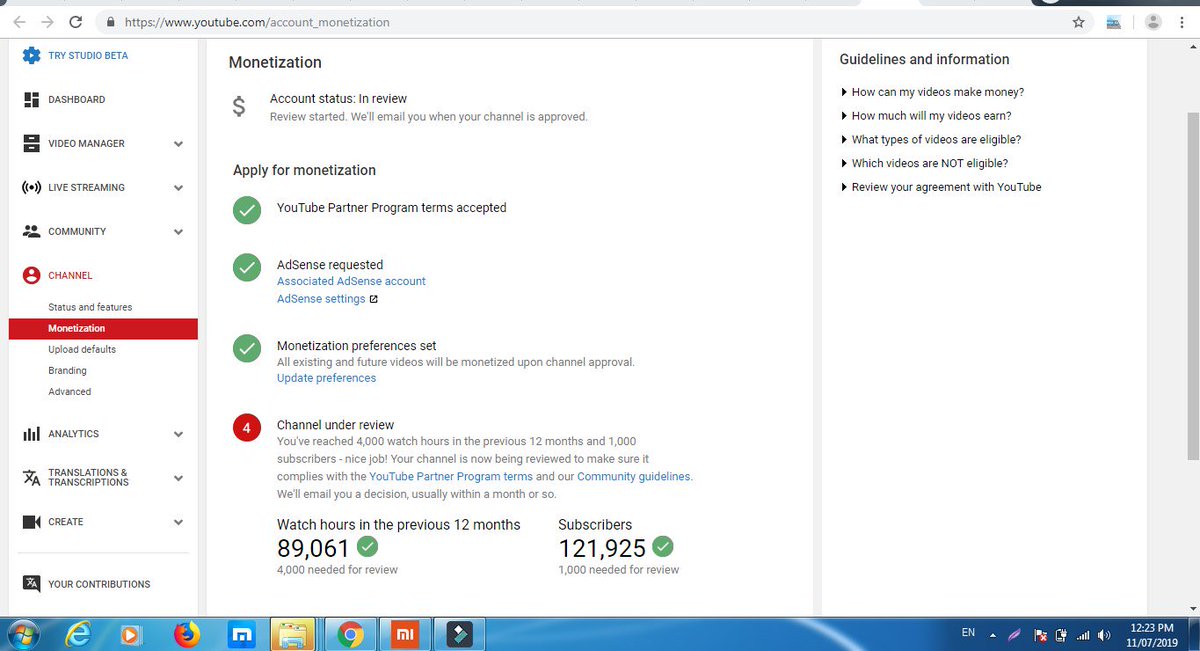Open Branding under Channel
This screenshot has height=651, width=1200.
click(67, 371)
